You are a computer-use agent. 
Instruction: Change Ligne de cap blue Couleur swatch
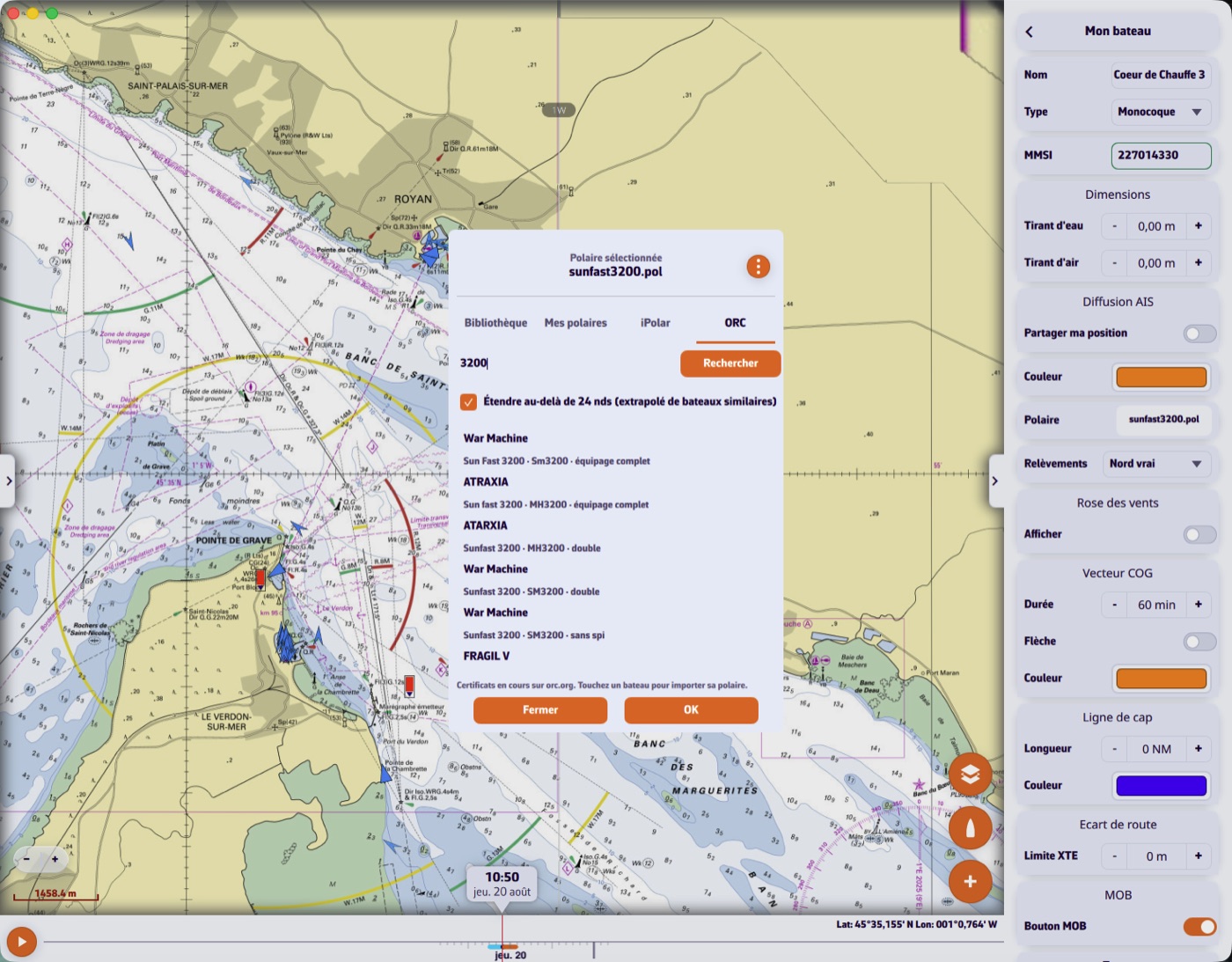(x=1161, y=786)
